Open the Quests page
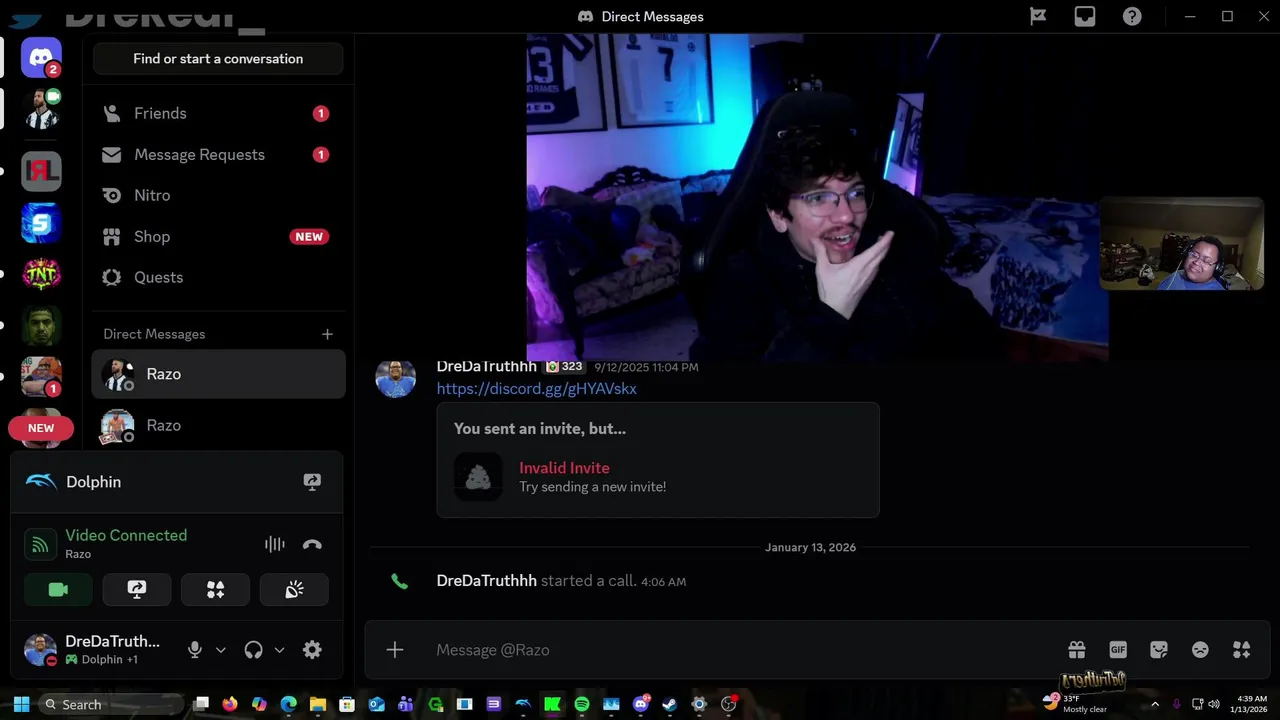 [x=218, y=277]
